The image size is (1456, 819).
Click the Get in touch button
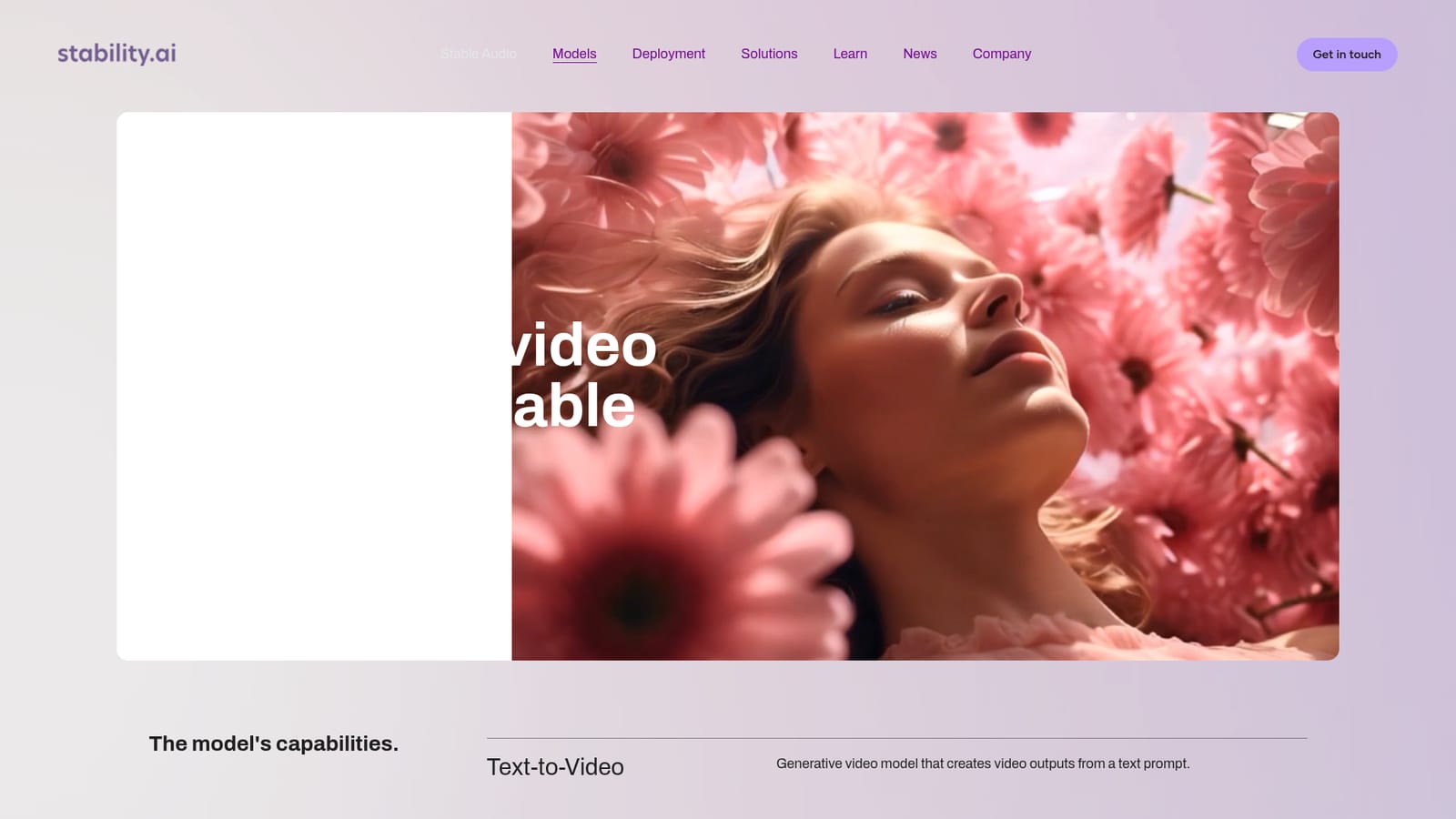1347,55
